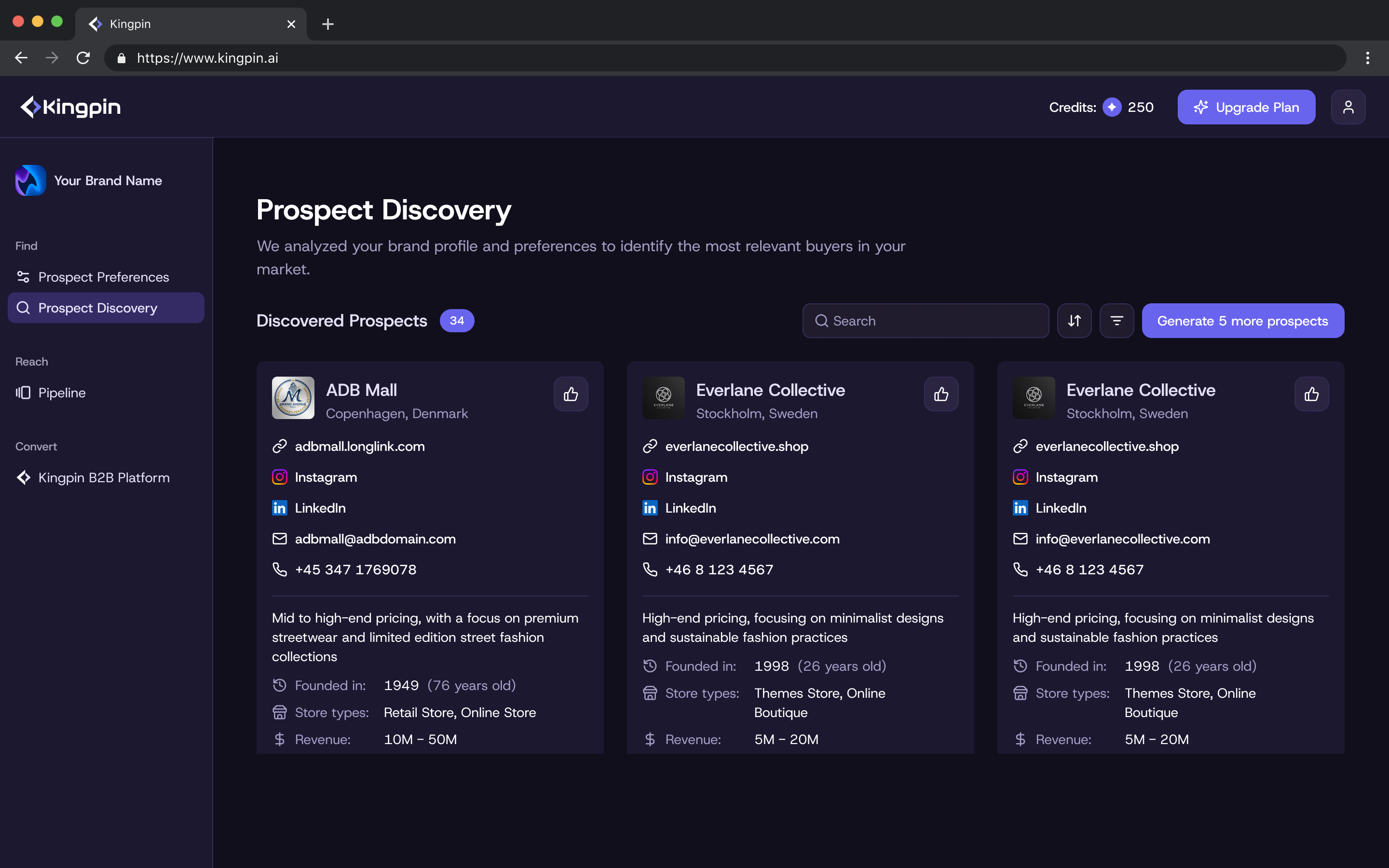
Task: Click ADB Mall Founded in clock icon
Action: click(280, 685)
